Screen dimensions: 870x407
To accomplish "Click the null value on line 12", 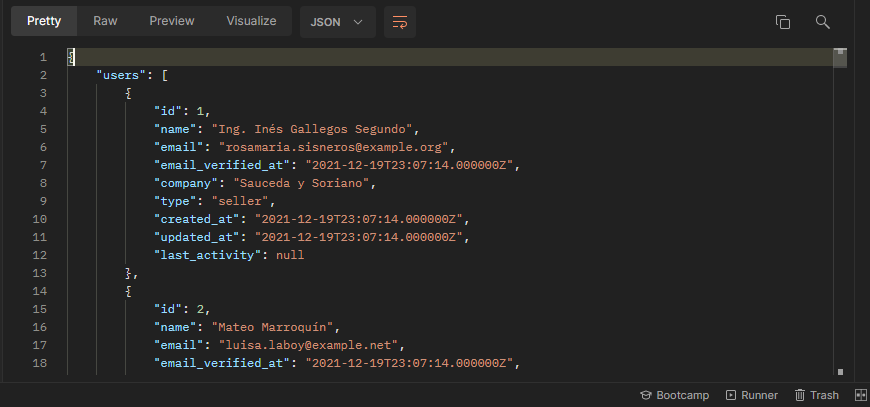I will point(290,255).
